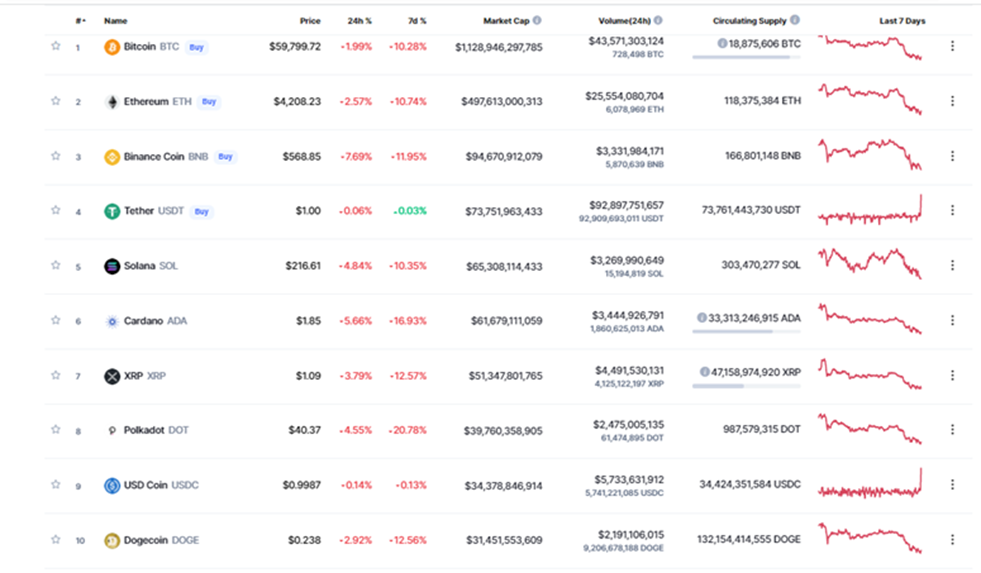The height and width of the screenshot is (573, 981).
Task: Open the Circulating Supply info icon
Action: pos(795,20)
